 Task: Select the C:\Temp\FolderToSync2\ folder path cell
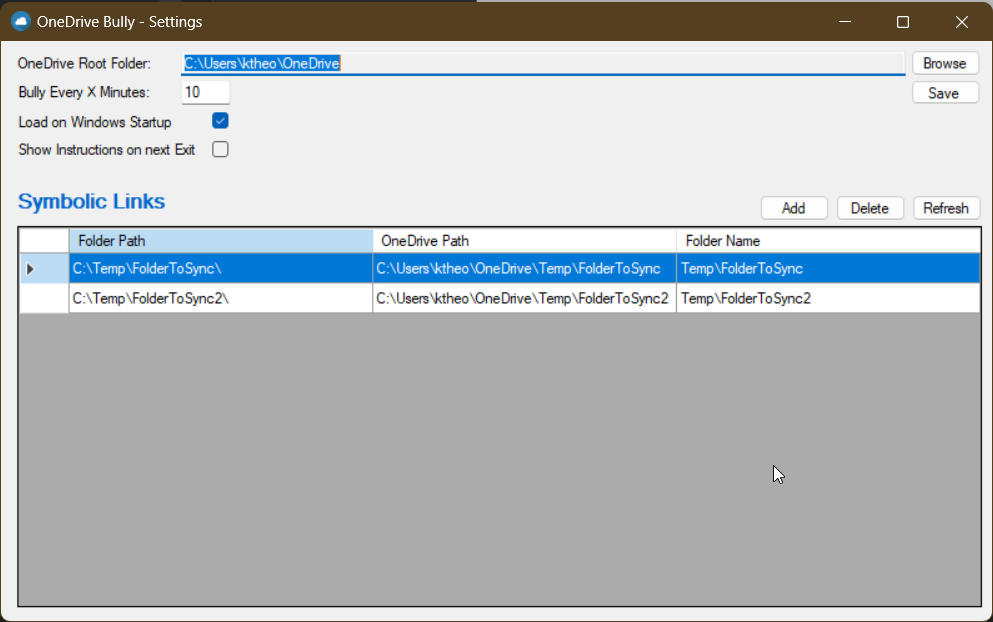click(221, 298)
